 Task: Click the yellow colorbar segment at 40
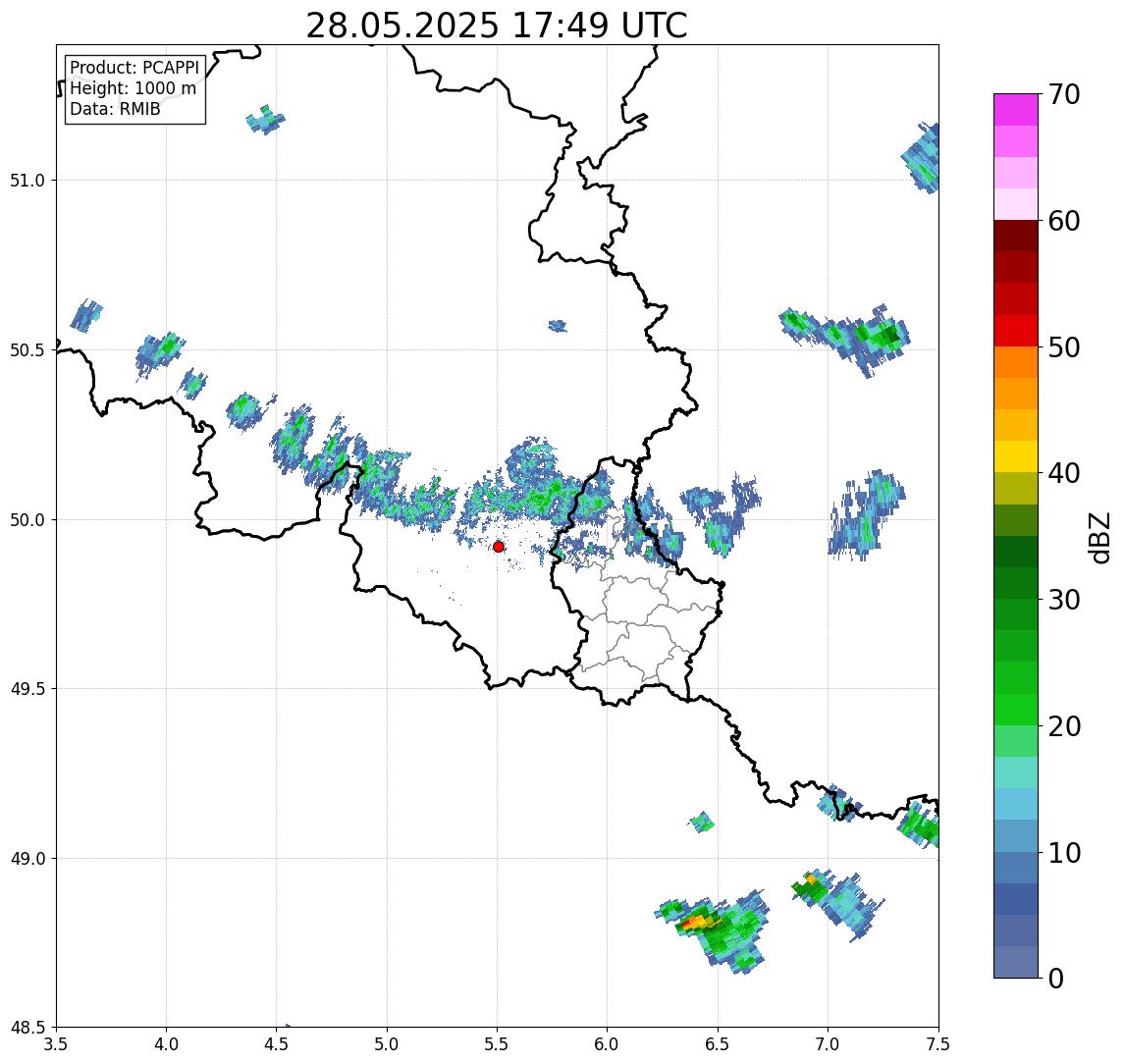1016,456
